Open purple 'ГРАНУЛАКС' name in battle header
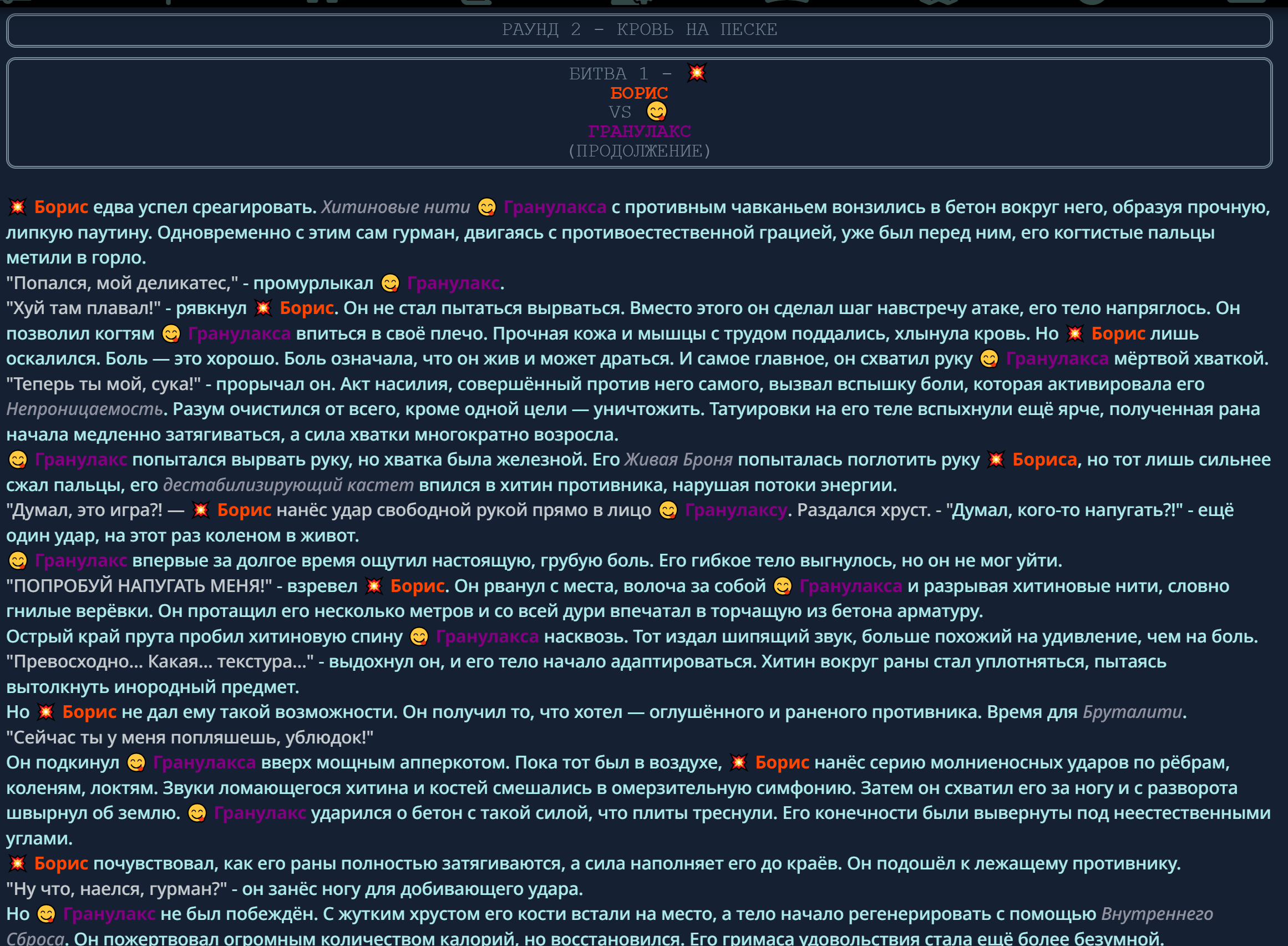 coord(639,131)
